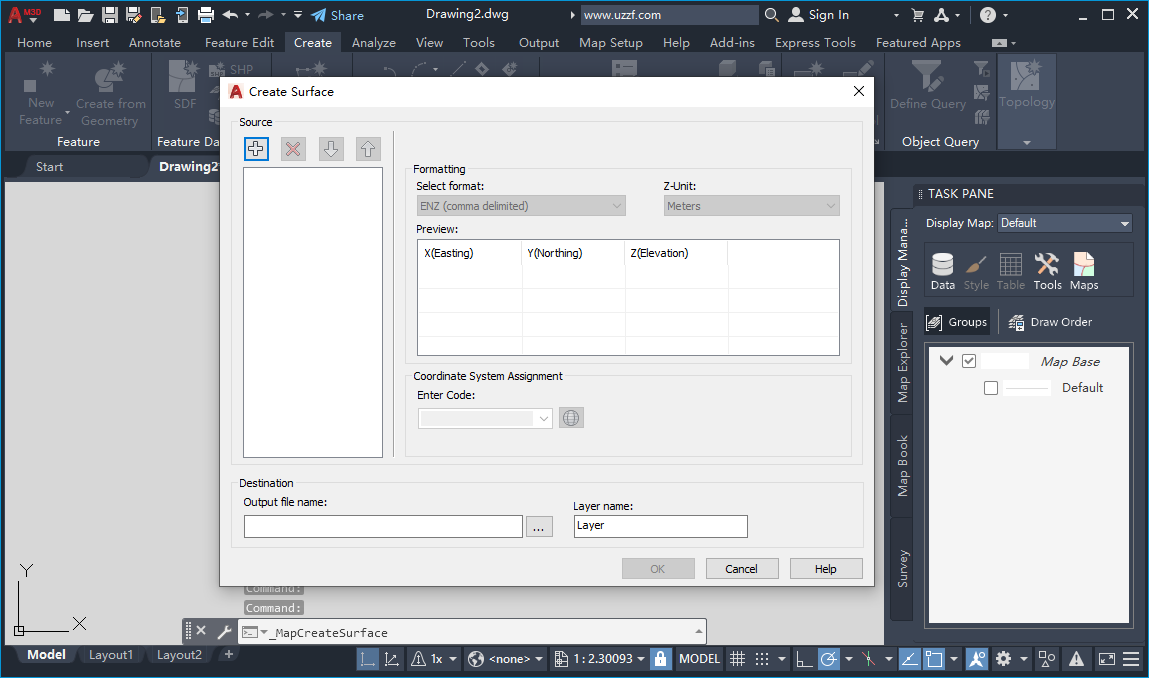The height and width of the screenshot is (678, 1149).
Task: Click the move-down arrow icon in Source
Action: tap(330, 148)
